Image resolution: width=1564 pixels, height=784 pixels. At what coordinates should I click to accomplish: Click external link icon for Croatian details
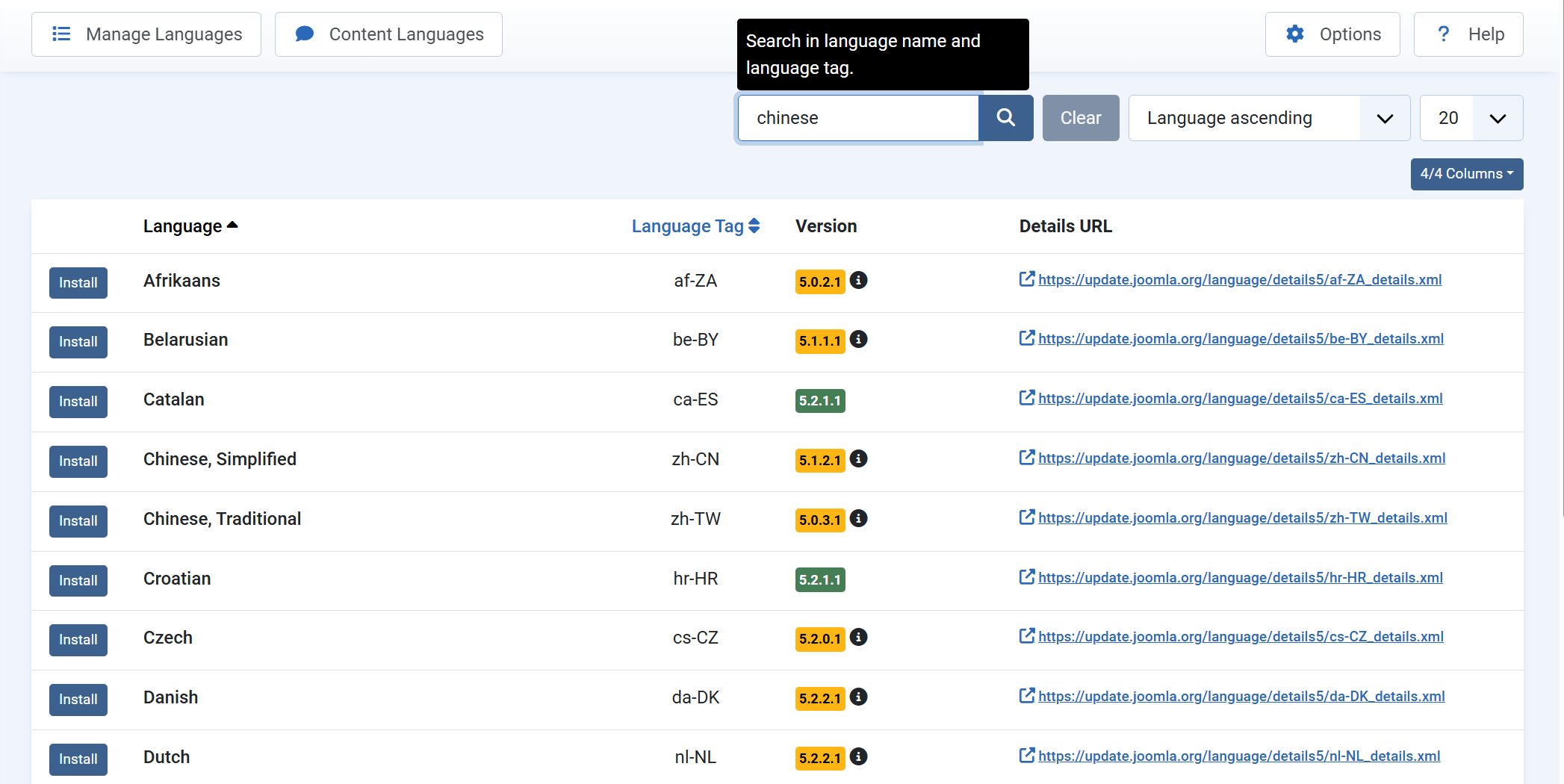click(1027, 577)
